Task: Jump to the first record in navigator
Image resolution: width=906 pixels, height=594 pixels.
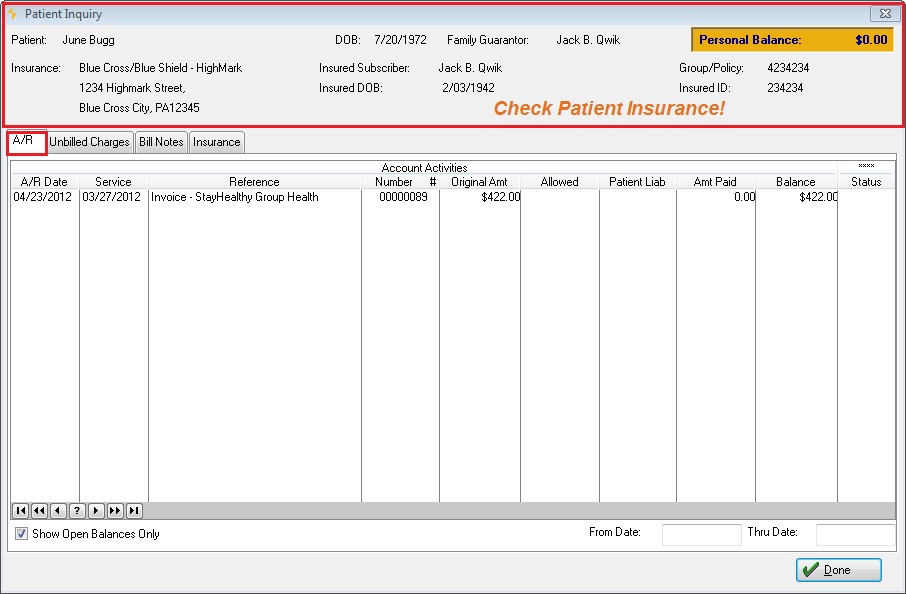Action: (x=21, y=511)
